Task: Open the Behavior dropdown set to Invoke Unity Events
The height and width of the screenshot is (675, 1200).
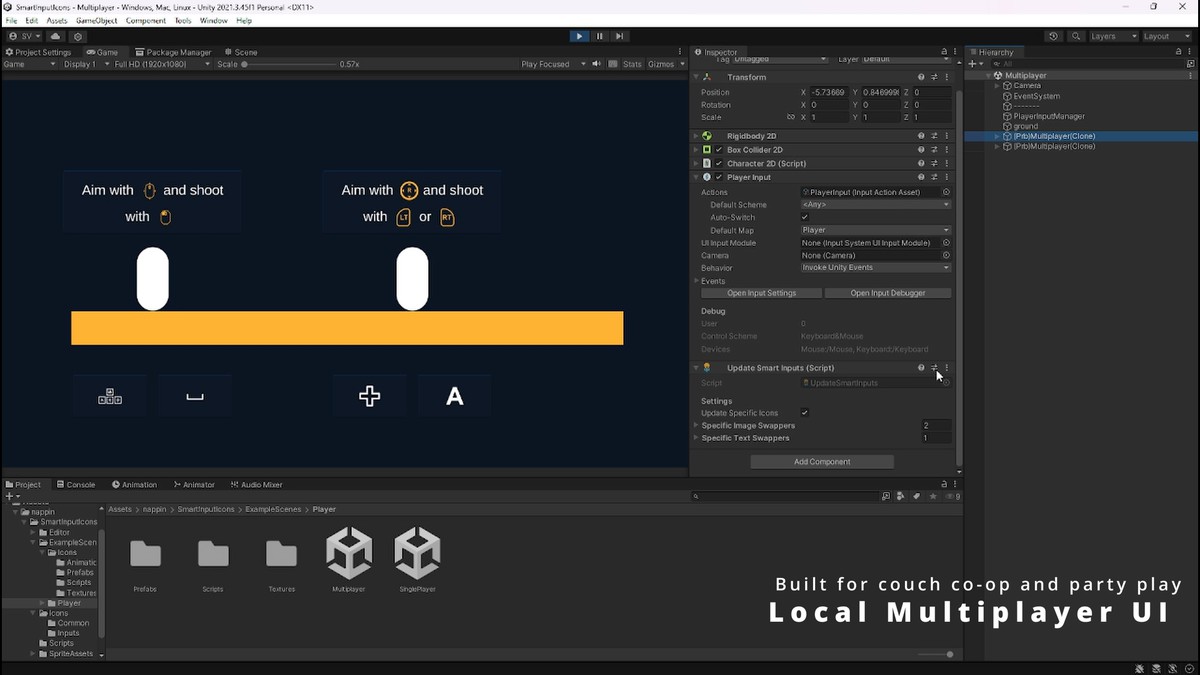Action: click(875, 267)
